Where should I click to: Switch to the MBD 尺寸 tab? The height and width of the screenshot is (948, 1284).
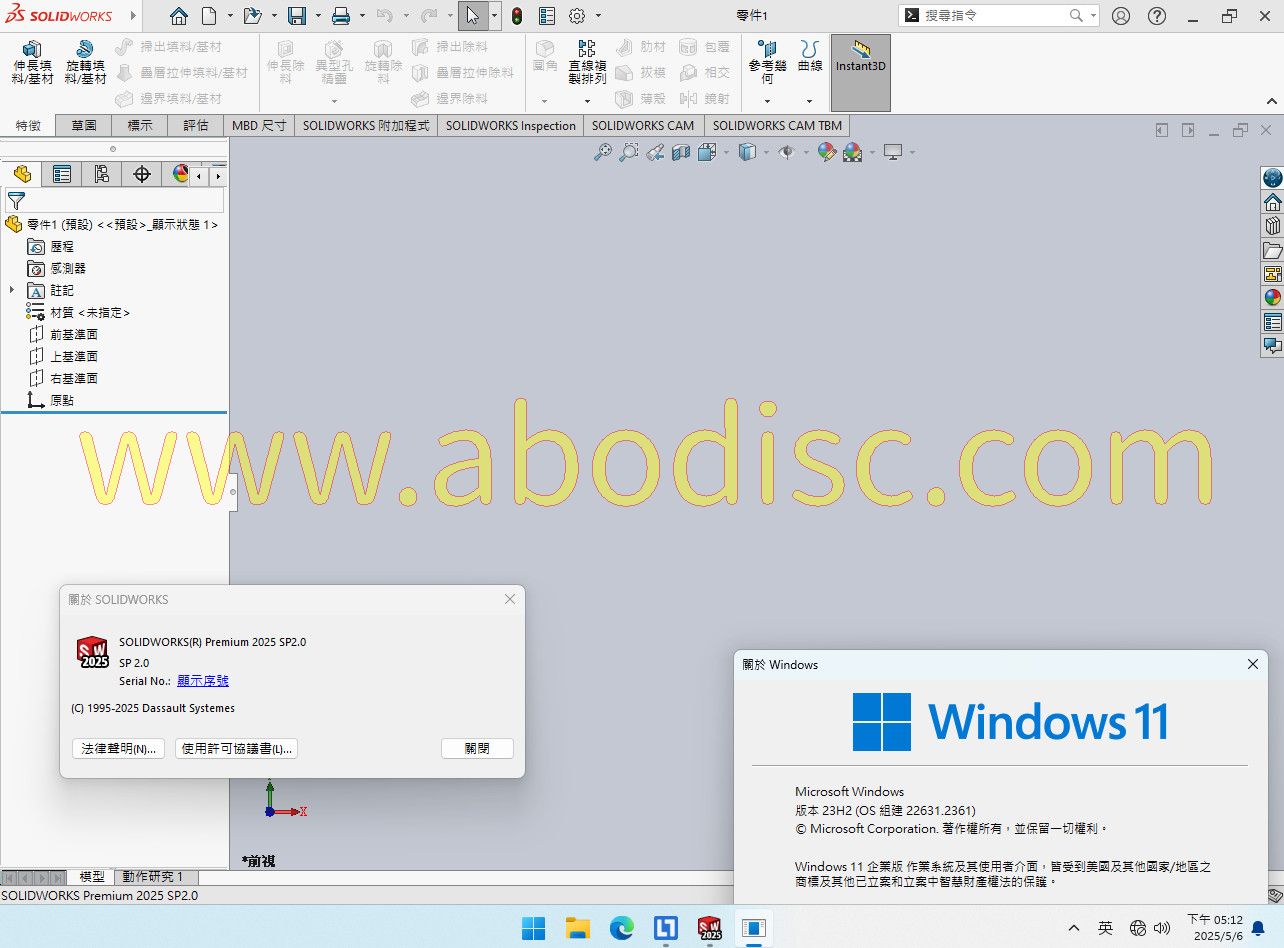pos(259,125)
